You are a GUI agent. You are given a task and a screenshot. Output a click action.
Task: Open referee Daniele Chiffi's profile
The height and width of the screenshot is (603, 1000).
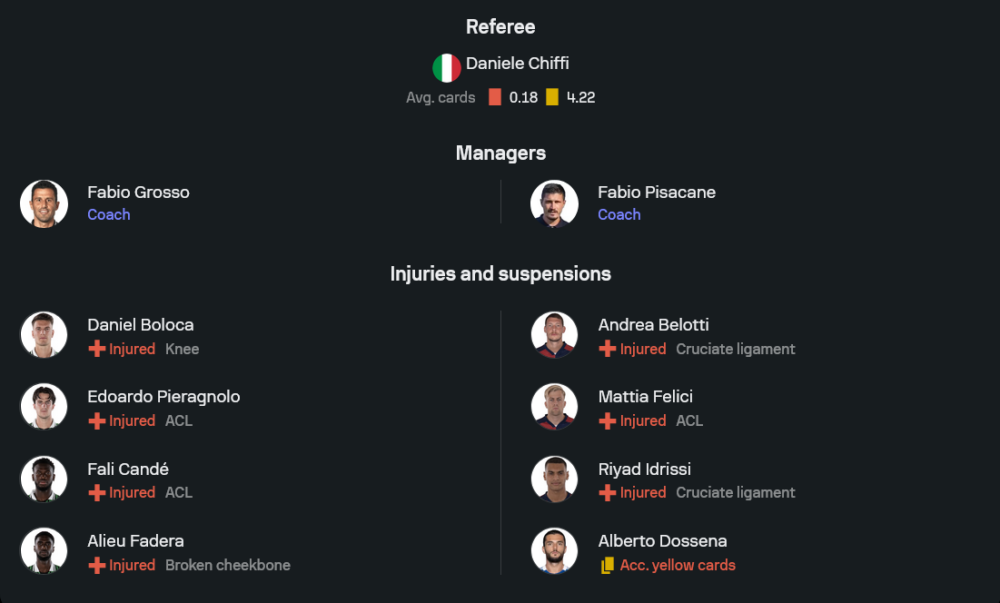(x=517, y=63)
